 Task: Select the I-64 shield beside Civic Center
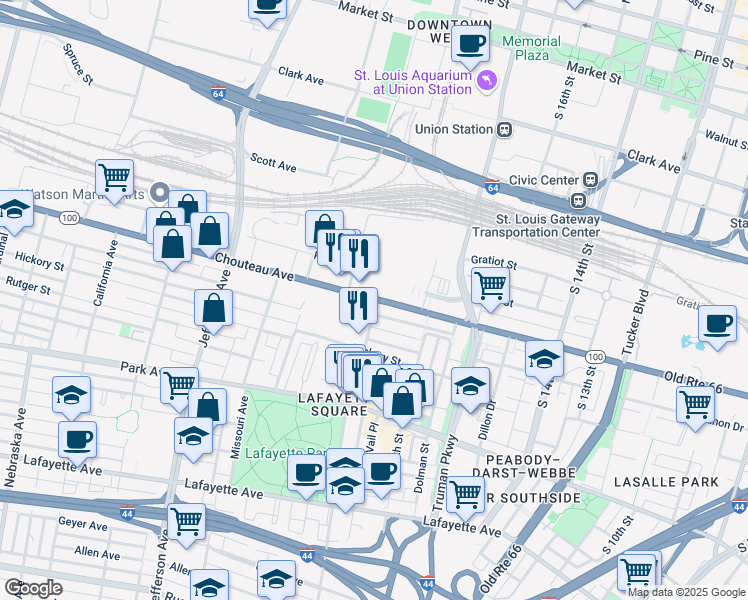[492, 186]
